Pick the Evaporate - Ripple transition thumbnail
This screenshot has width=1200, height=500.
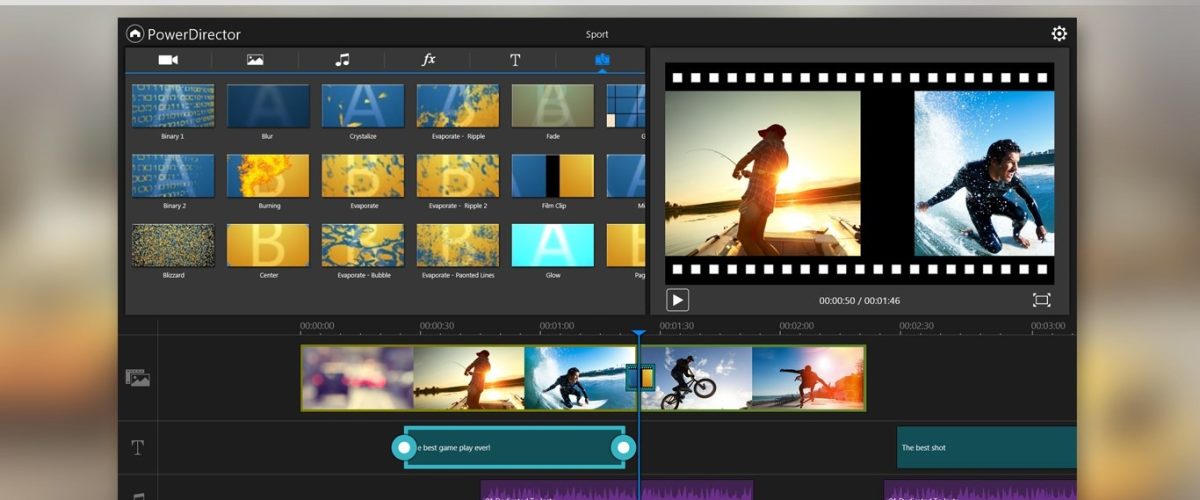pyautogui.click(x=458, y=106)
